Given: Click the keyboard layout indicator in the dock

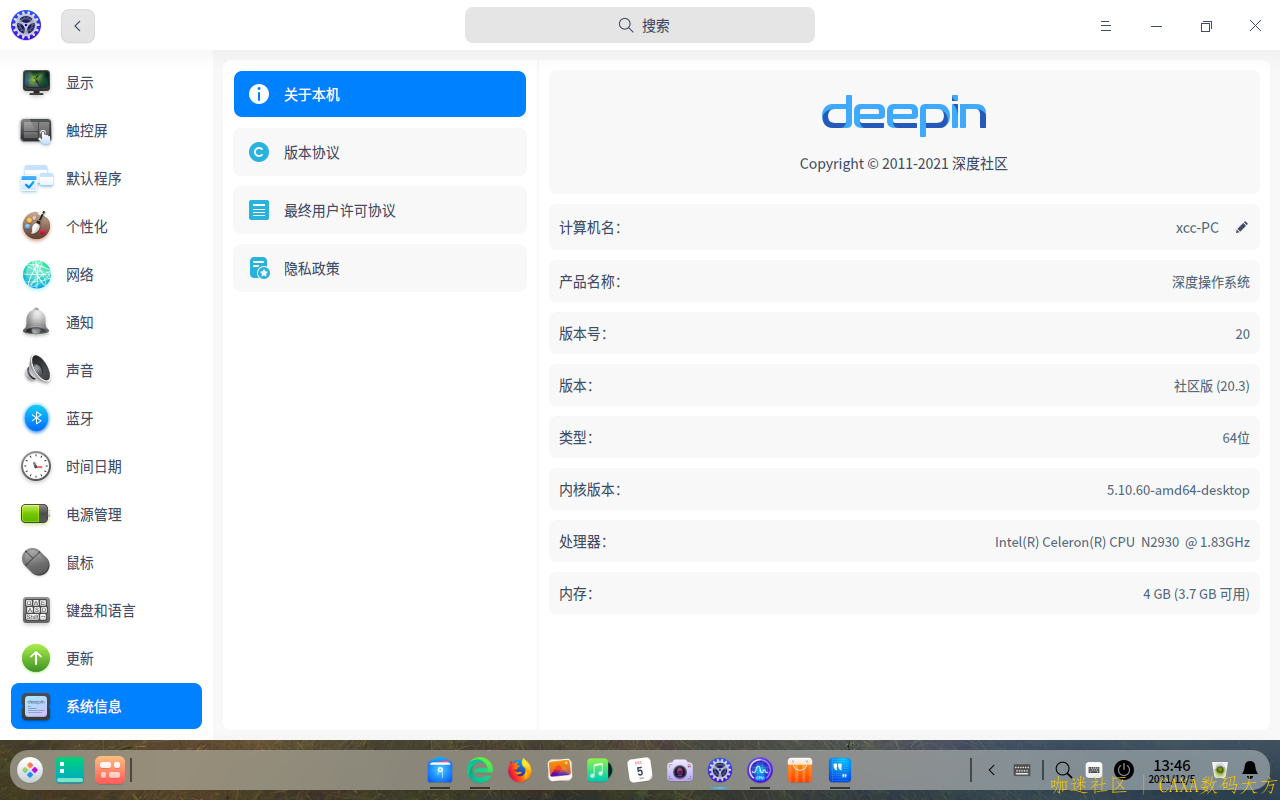Looking at the screenshot, I should [x=1094, y=770].
